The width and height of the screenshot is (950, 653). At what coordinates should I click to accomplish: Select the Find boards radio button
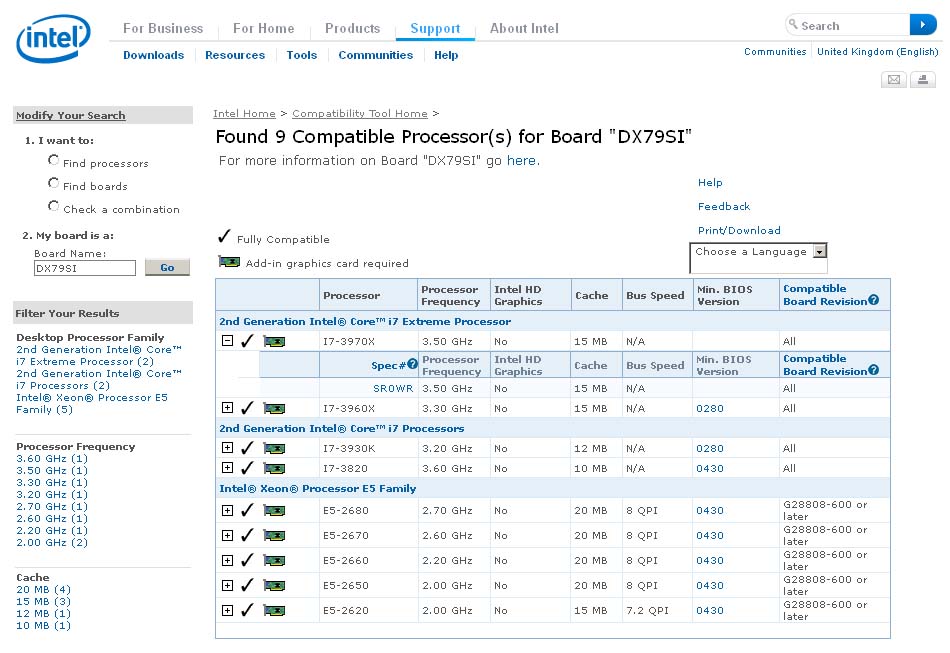54,184
